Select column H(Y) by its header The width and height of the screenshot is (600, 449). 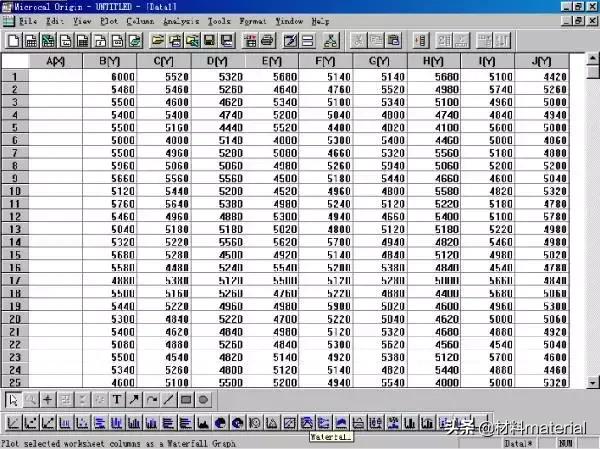coord(434,61)
